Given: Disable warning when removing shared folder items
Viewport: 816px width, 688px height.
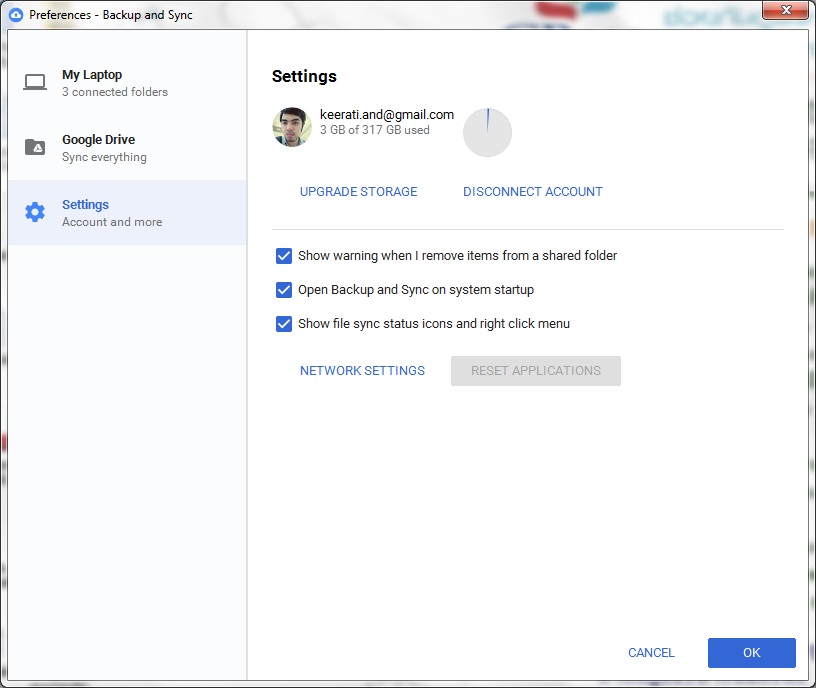Looking at the screenshot, I should coord(284,256).
